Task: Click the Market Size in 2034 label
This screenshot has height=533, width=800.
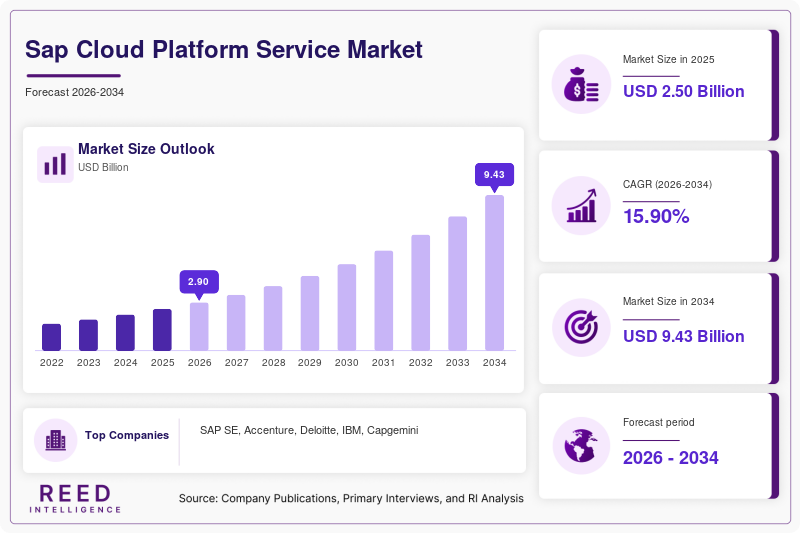Action: click(x=668, y=301)
